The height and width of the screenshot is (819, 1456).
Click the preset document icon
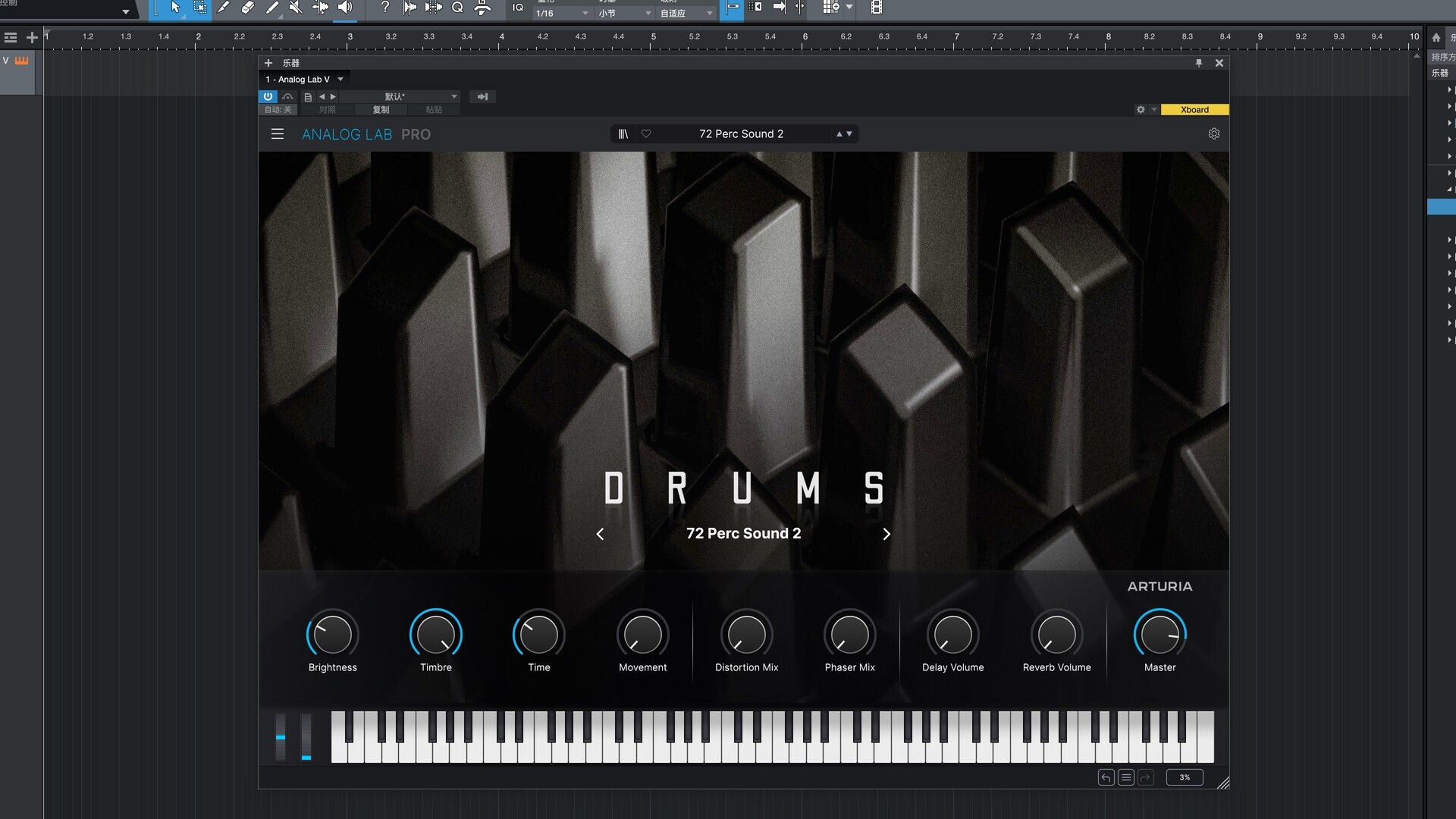(308, 97)
